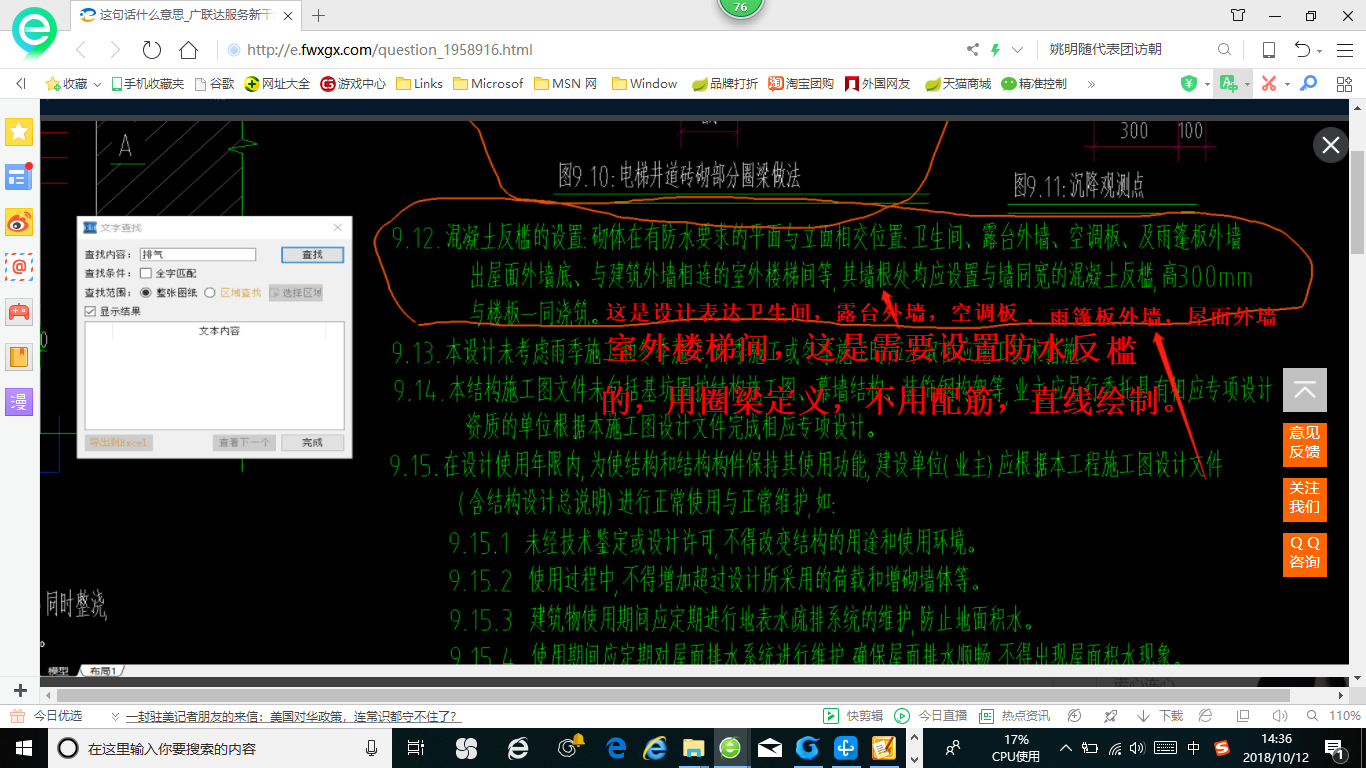
Task: Toggle the 全字匹配 checkbox
Action: tap(146, 273)
